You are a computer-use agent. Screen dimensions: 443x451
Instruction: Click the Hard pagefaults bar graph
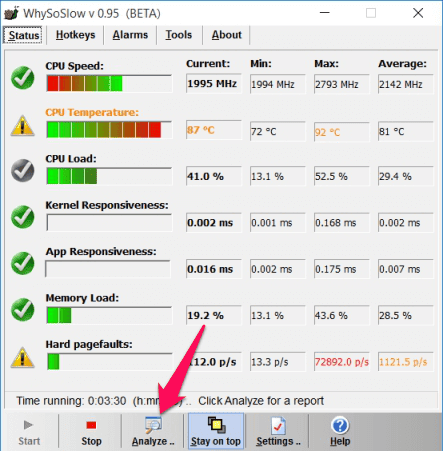tap(109, 362)
